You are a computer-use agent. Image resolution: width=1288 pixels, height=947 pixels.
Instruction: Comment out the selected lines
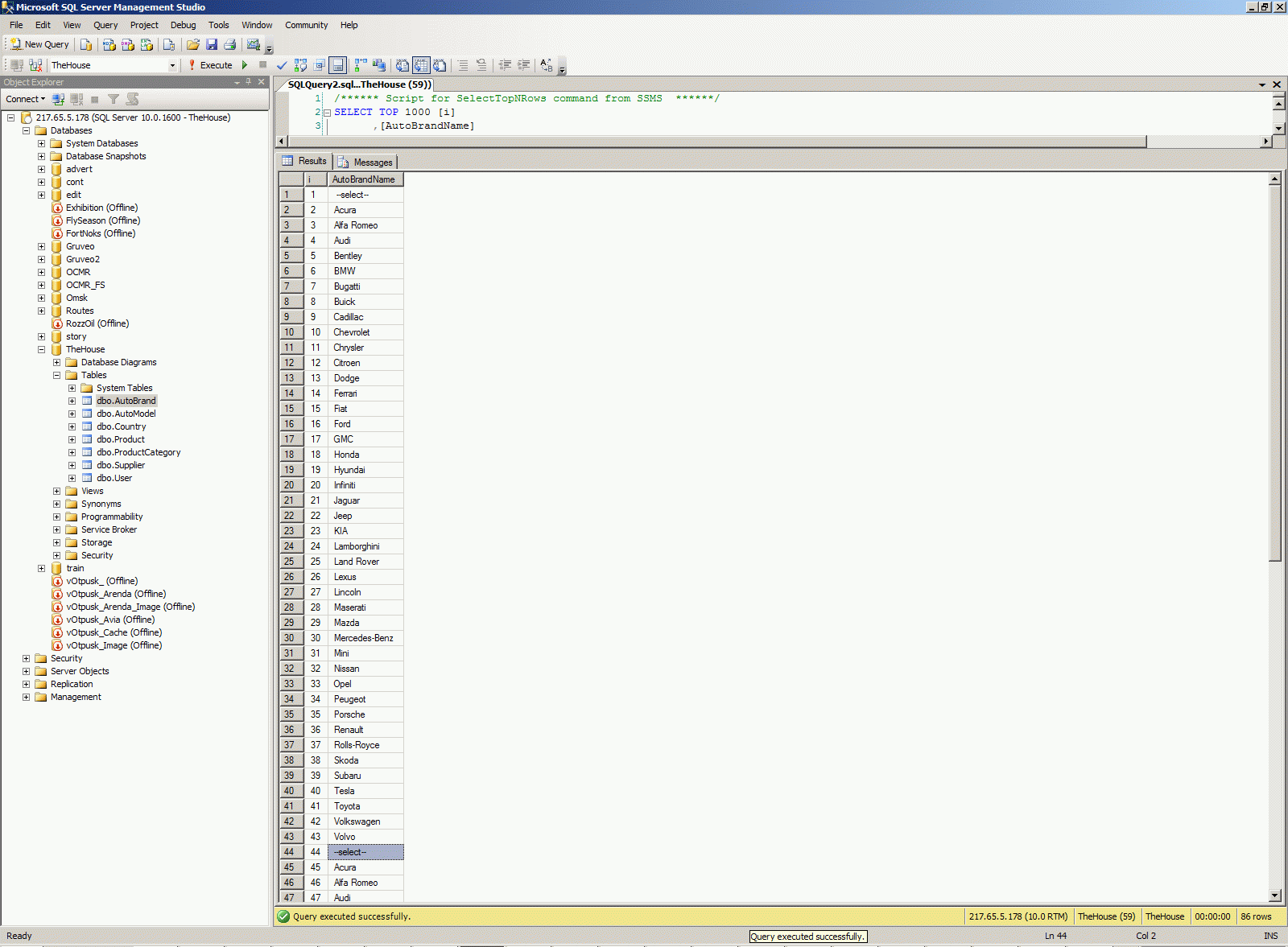click(x=463, y=65)
